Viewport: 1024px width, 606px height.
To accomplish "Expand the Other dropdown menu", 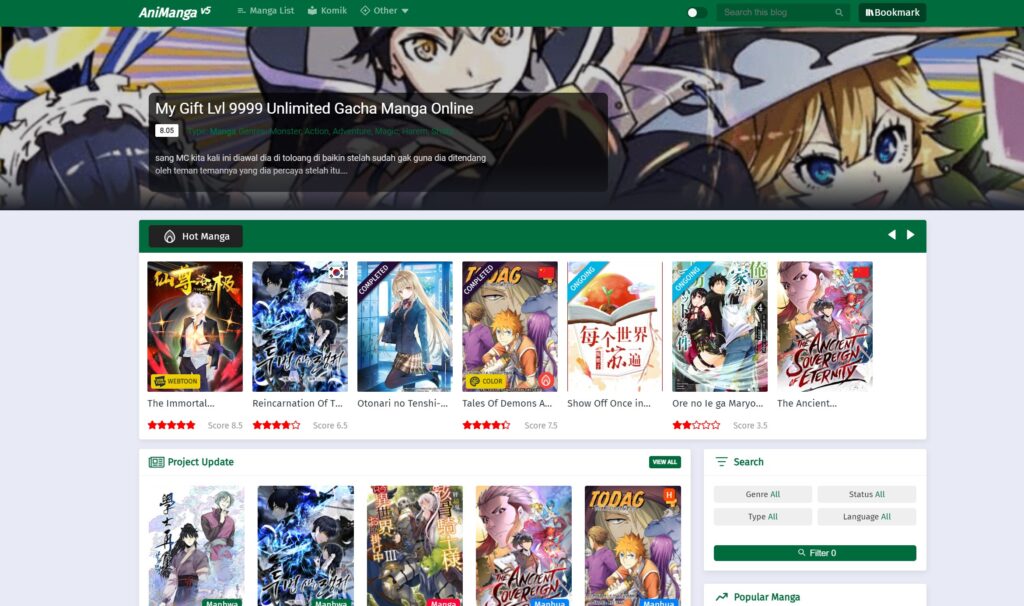I will [x=385, y=11].
